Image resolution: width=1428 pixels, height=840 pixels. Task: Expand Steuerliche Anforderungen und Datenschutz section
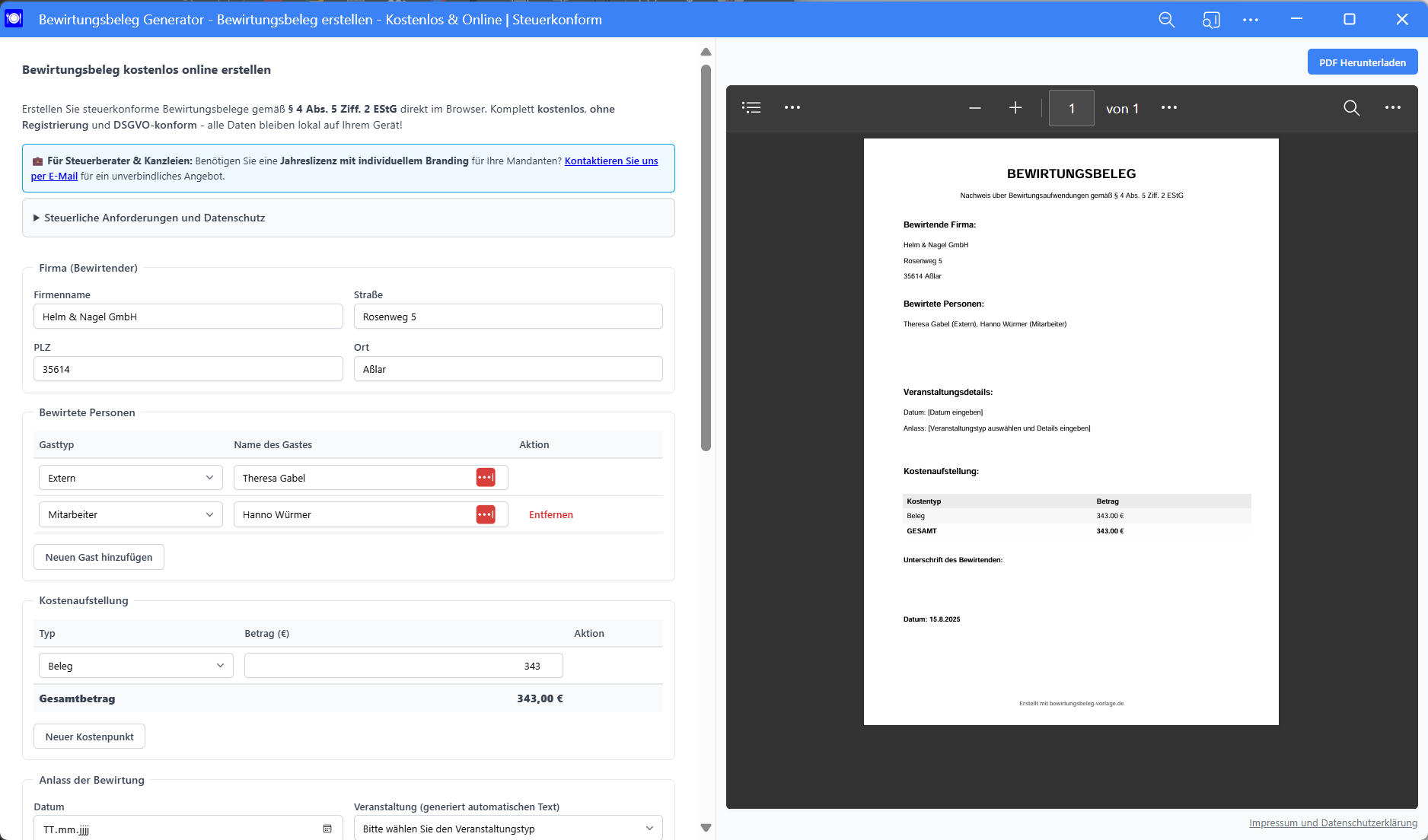click(349, 218)
